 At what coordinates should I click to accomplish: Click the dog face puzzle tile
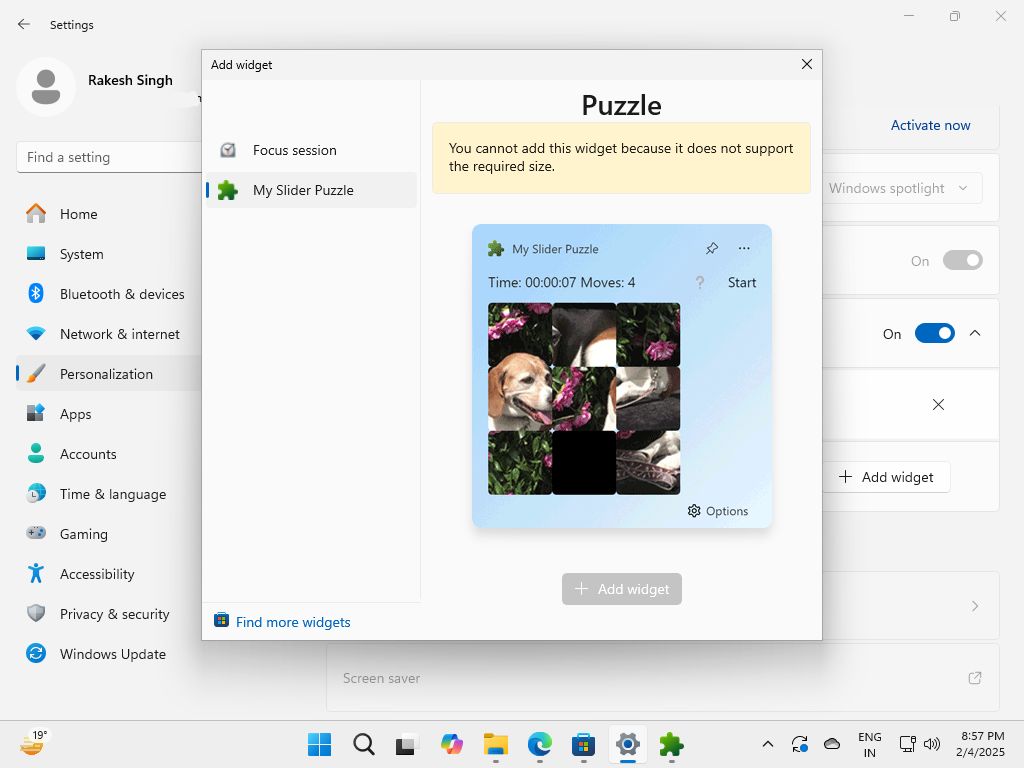point(519,398)
